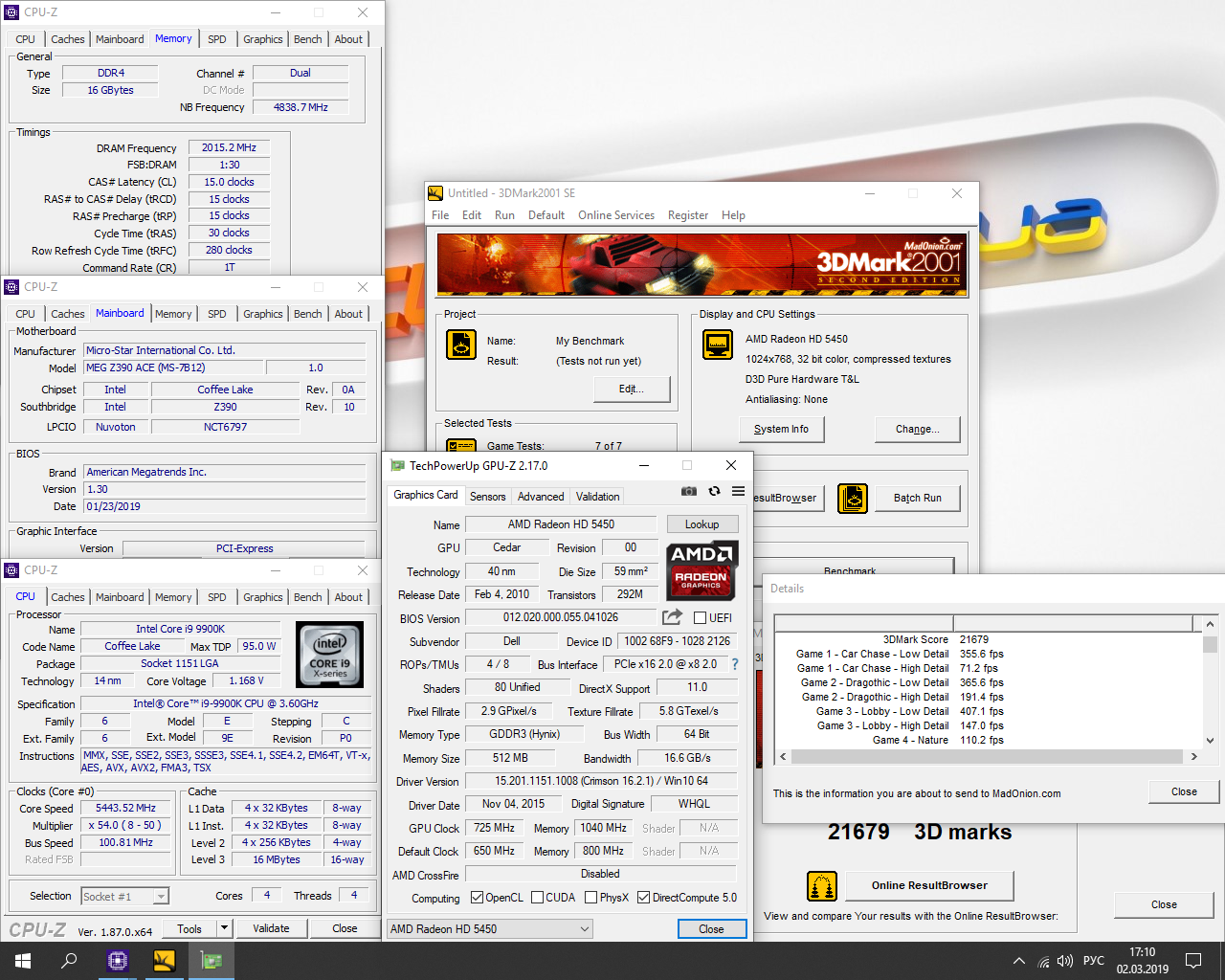This screenshot has width=1225, height=980.
Task: Click the Intel Core i9 X-series logo
Action: (330, 655)
